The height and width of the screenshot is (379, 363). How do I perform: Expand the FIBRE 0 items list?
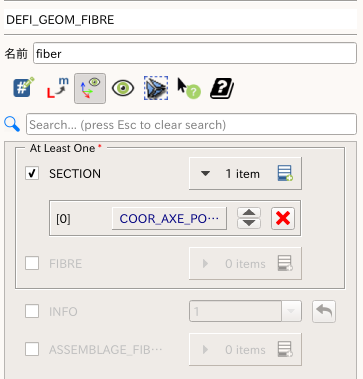(x=205, y=264)
